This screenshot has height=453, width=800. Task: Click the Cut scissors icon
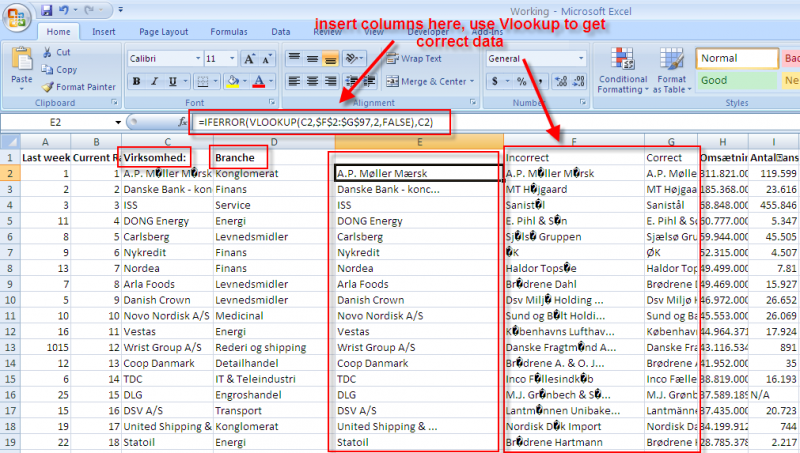[48, 52]
